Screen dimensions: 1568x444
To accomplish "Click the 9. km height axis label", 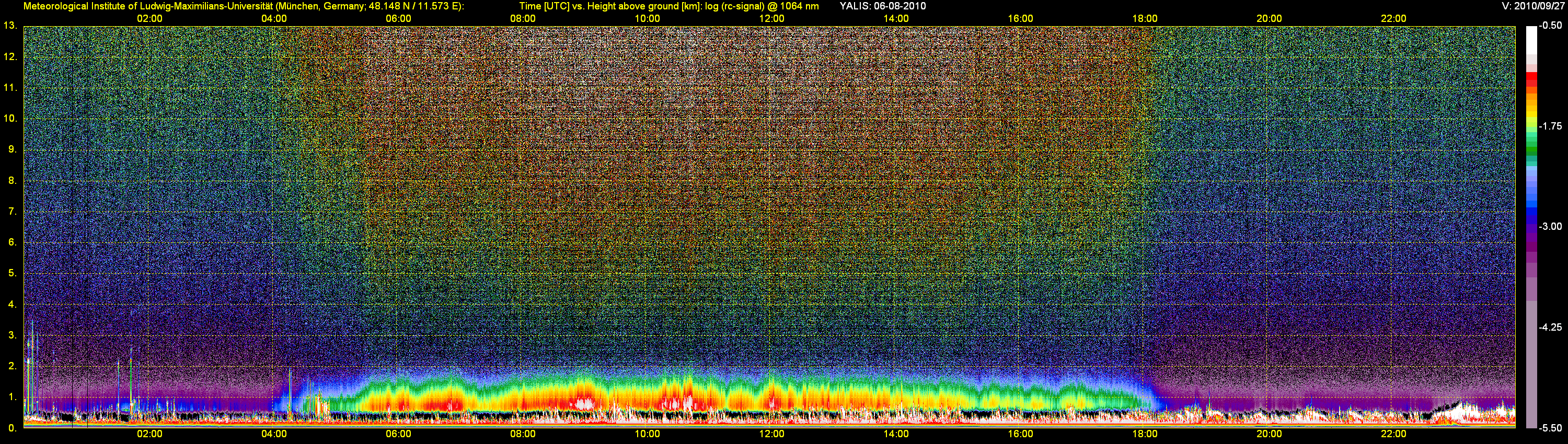I will point(12,149).
